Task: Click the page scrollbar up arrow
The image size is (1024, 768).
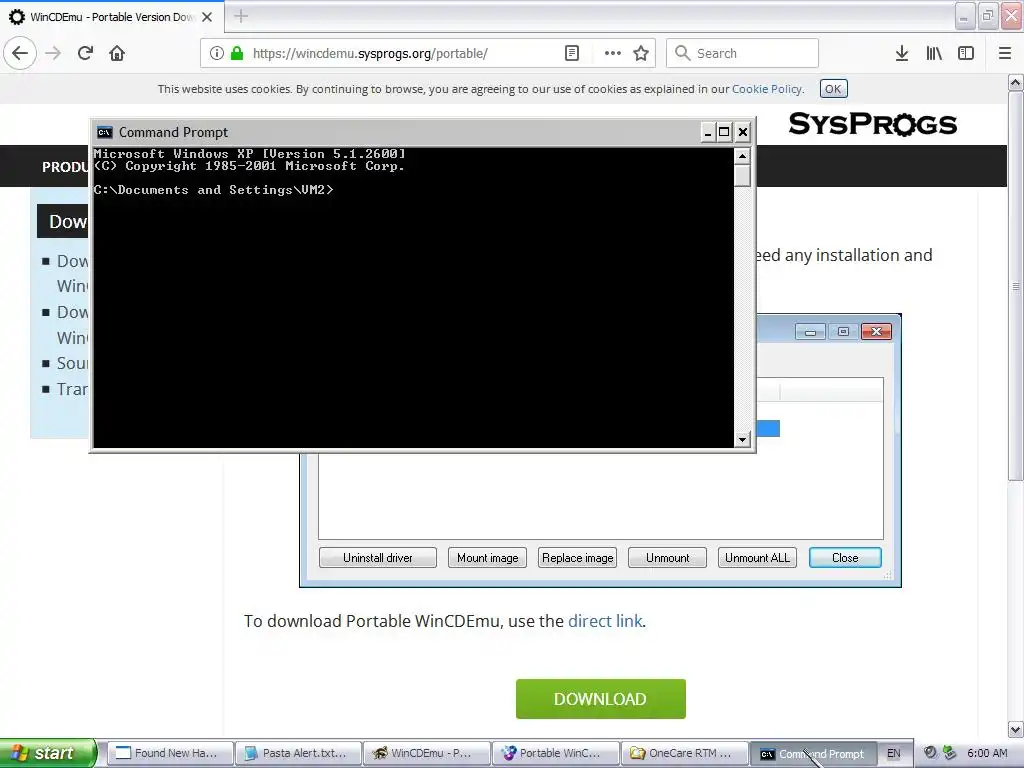Action: tap(1016, 82)
